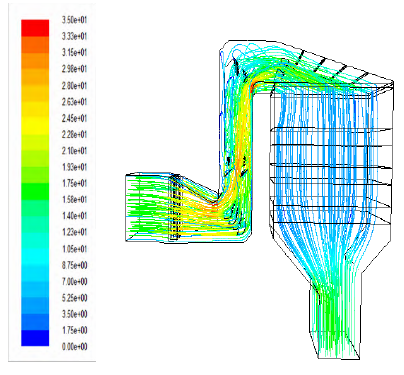Click the pure green legend band near 1.75e+01

pyautogui.click(x=35, y=191)
